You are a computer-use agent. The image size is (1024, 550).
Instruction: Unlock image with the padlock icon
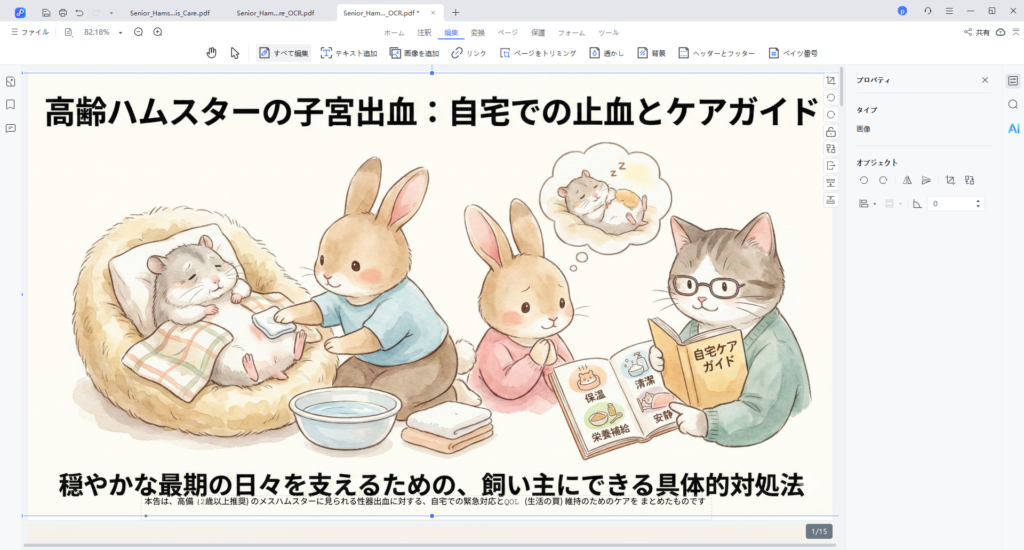coord(831,132)
